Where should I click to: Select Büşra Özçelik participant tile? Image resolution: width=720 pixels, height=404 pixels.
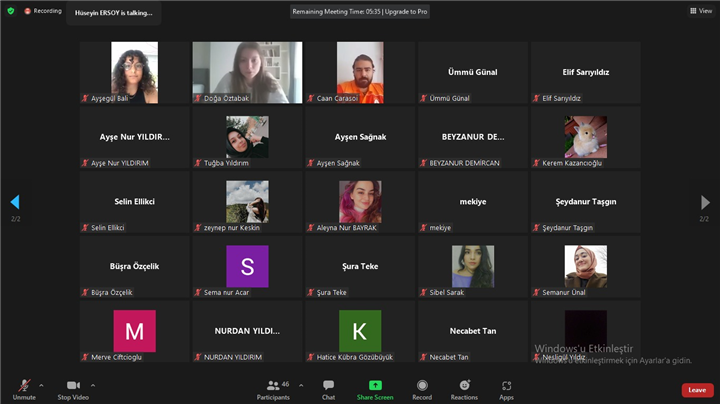pyautogui.click(x=135, y=267)
